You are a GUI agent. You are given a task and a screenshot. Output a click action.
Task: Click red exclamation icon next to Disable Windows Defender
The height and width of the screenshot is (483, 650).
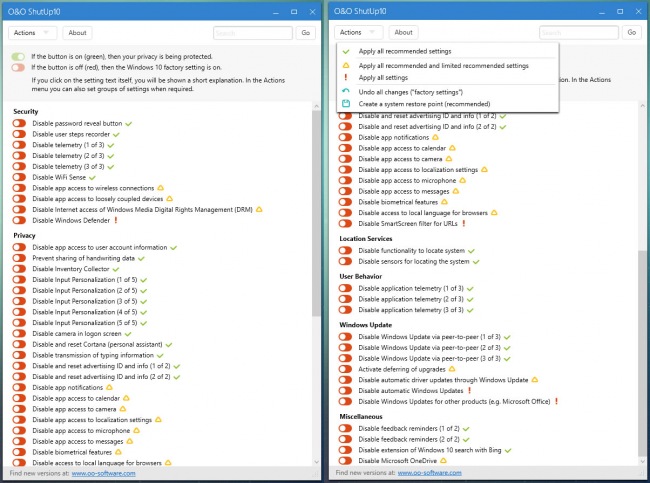(116, 220)
